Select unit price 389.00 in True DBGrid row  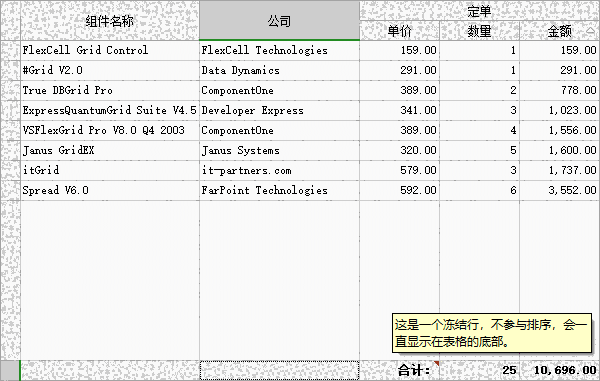[399, 90]
